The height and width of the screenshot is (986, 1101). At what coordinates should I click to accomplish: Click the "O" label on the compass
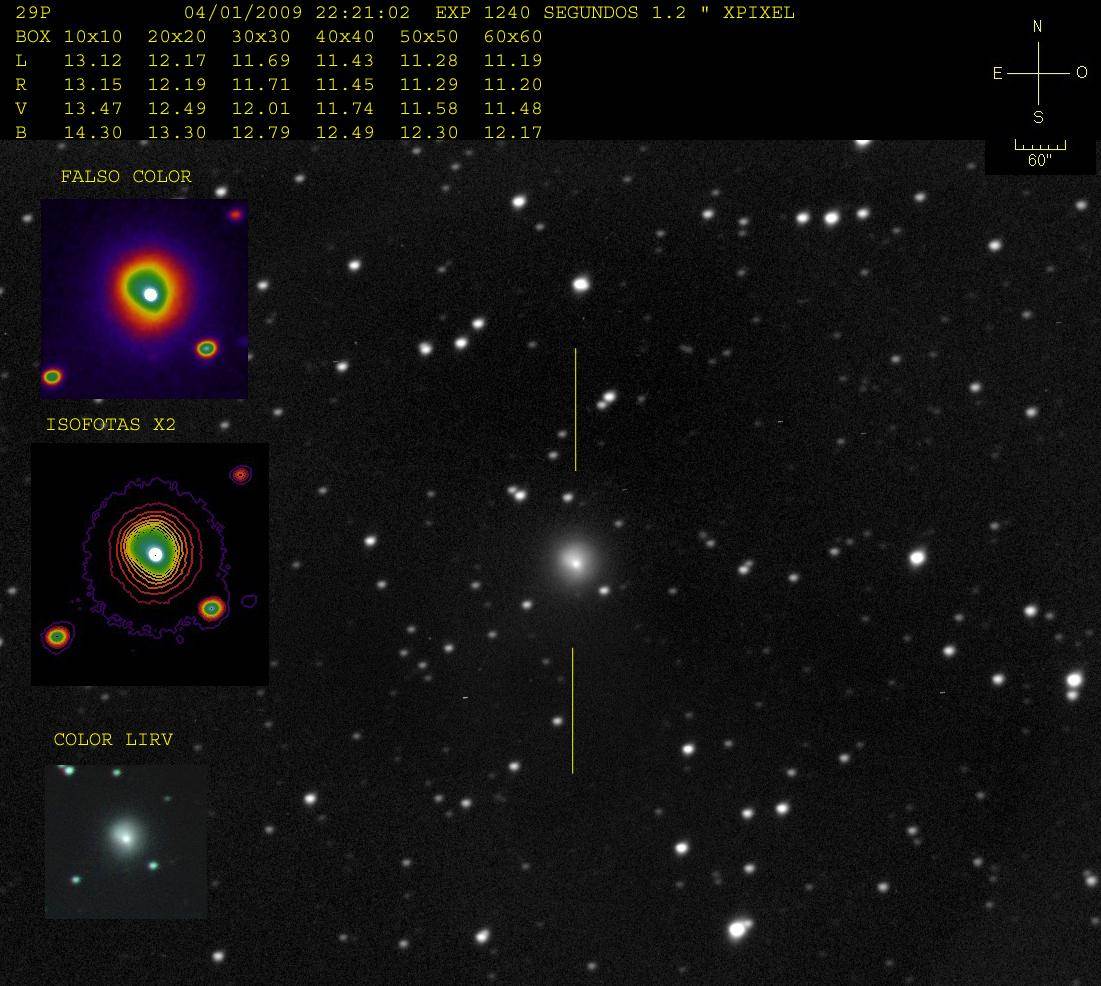point(1081,72)
